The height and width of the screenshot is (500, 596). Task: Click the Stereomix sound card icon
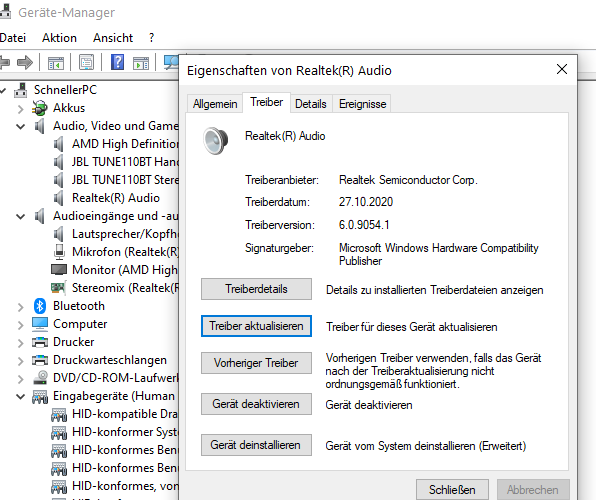pos(59,287)
